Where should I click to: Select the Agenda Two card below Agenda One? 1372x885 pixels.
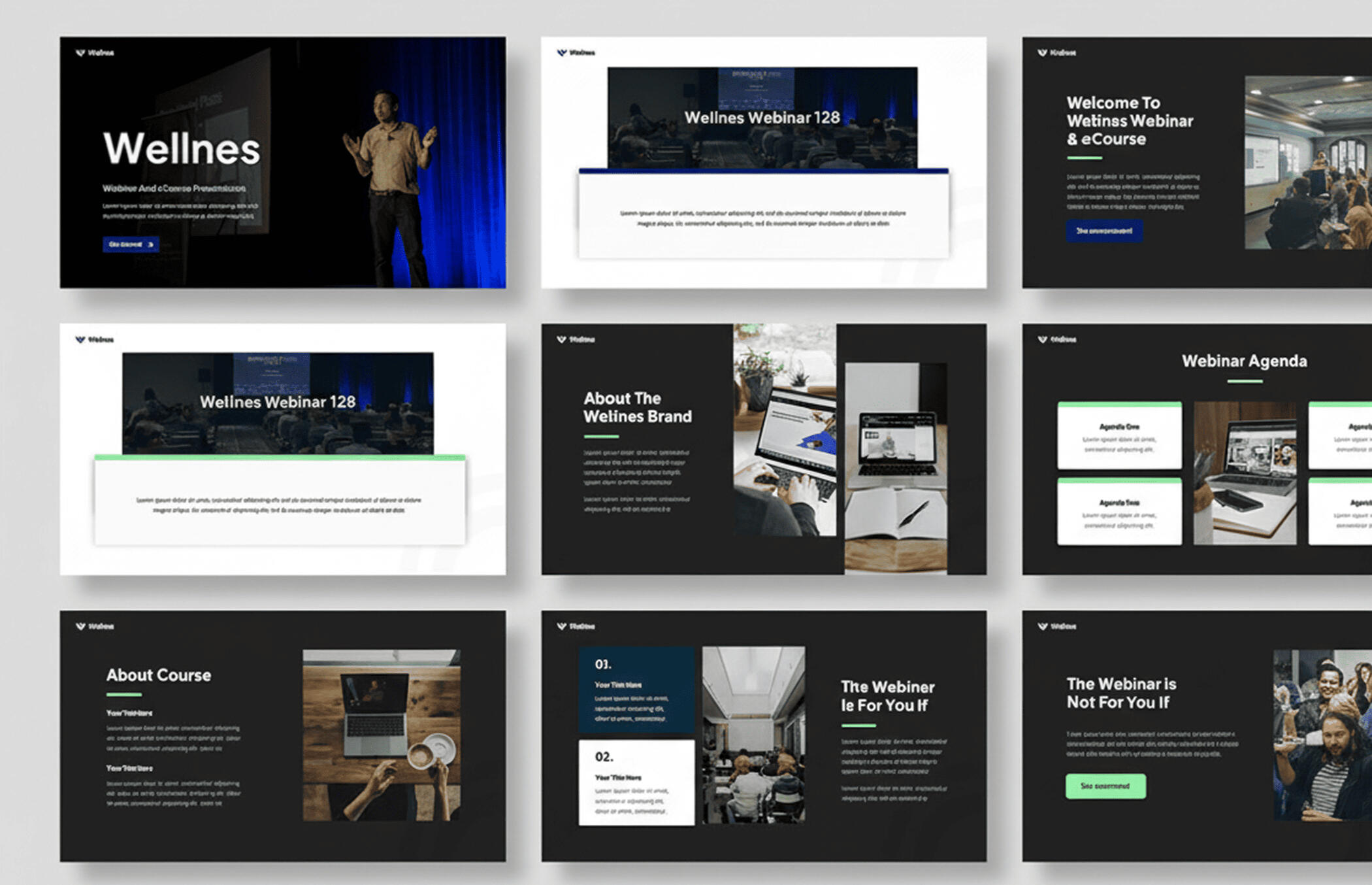(1119, 512)
